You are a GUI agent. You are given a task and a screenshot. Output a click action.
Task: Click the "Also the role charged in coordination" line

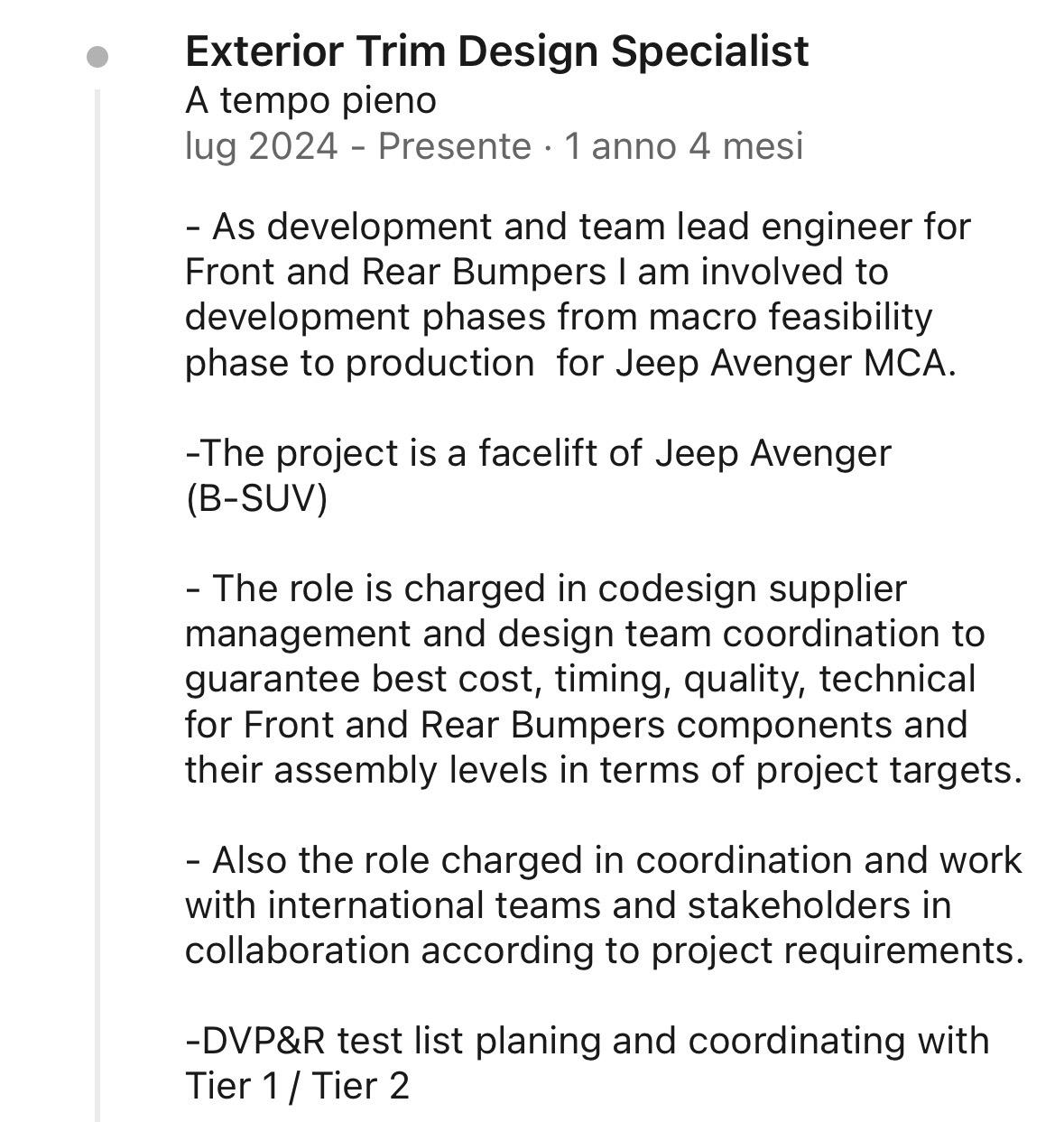pos(603,860)
